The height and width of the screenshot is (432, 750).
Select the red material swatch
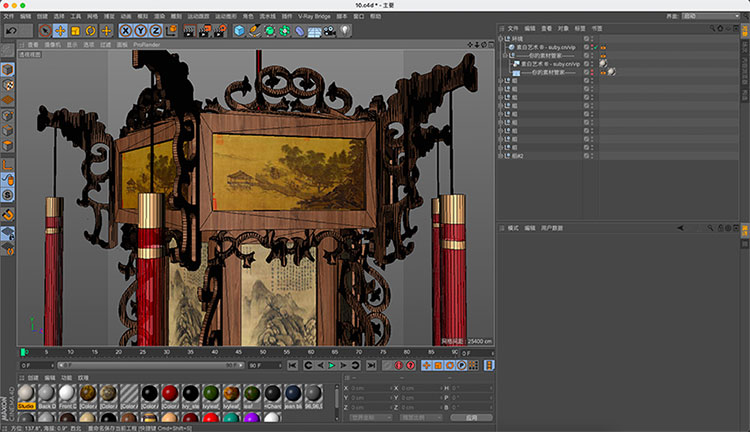point(170,393)
